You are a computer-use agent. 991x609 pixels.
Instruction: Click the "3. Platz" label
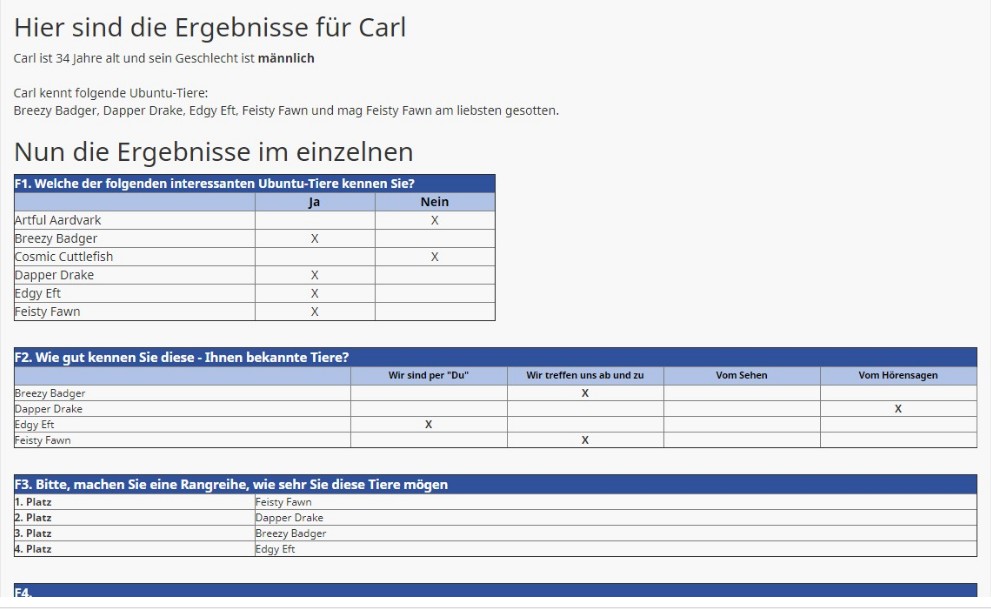33,534
